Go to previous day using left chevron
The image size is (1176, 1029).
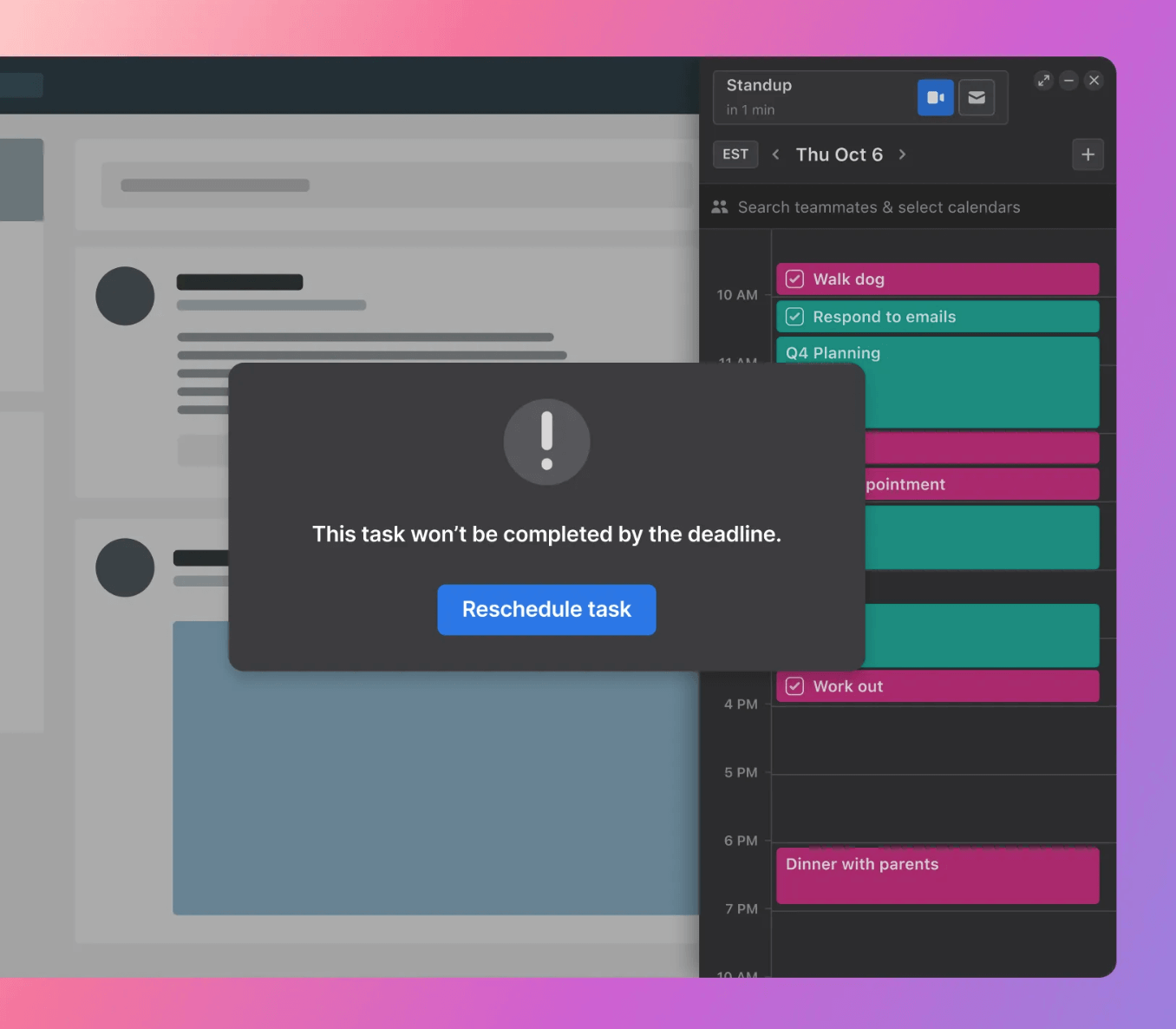pos(775,154)
